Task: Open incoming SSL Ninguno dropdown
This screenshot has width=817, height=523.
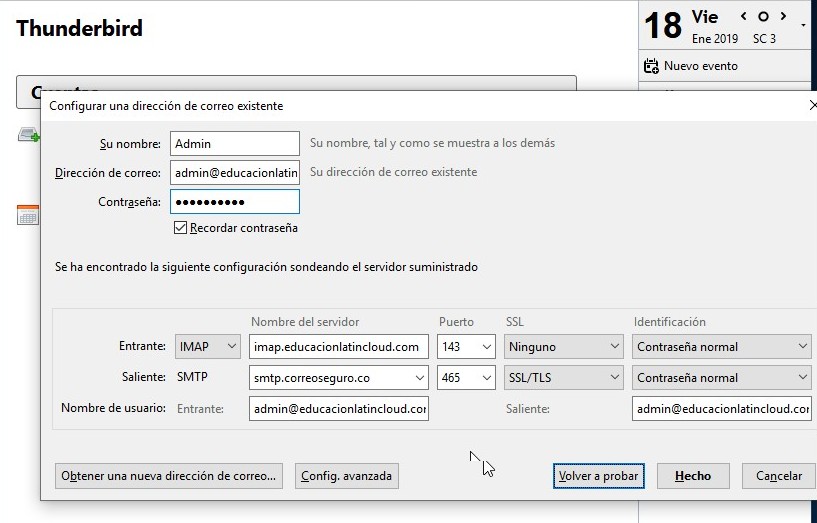Action: (563, 346)
